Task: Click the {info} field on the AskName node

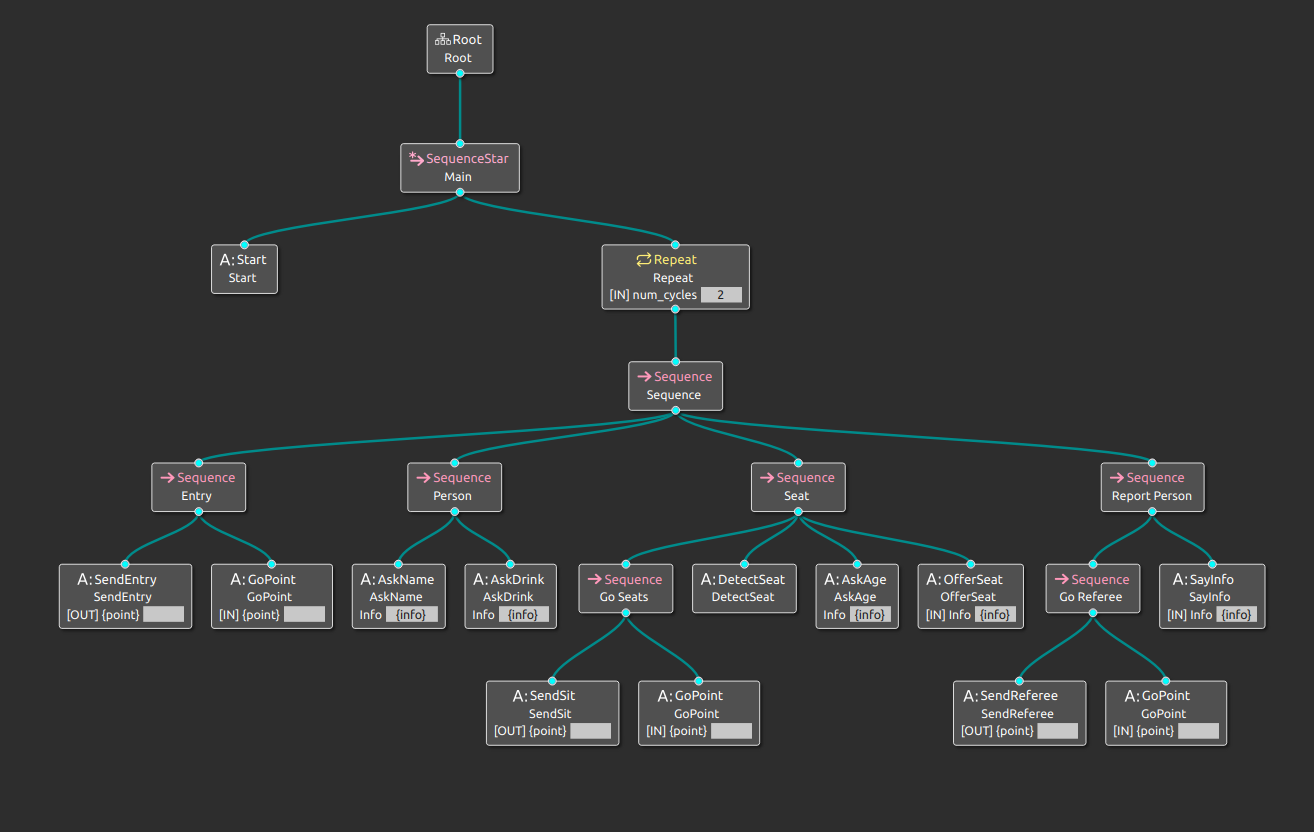Action: (411, 614)
